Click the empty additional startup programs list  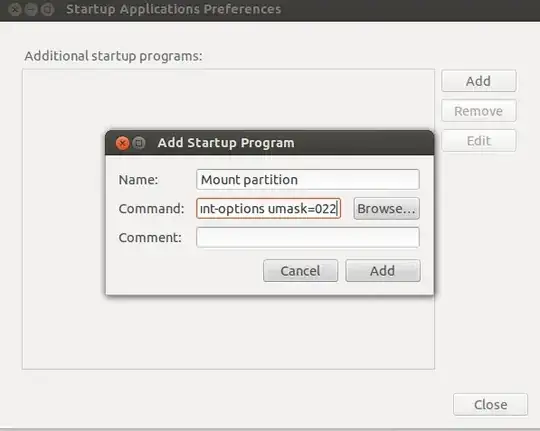[x=228, y=331]
